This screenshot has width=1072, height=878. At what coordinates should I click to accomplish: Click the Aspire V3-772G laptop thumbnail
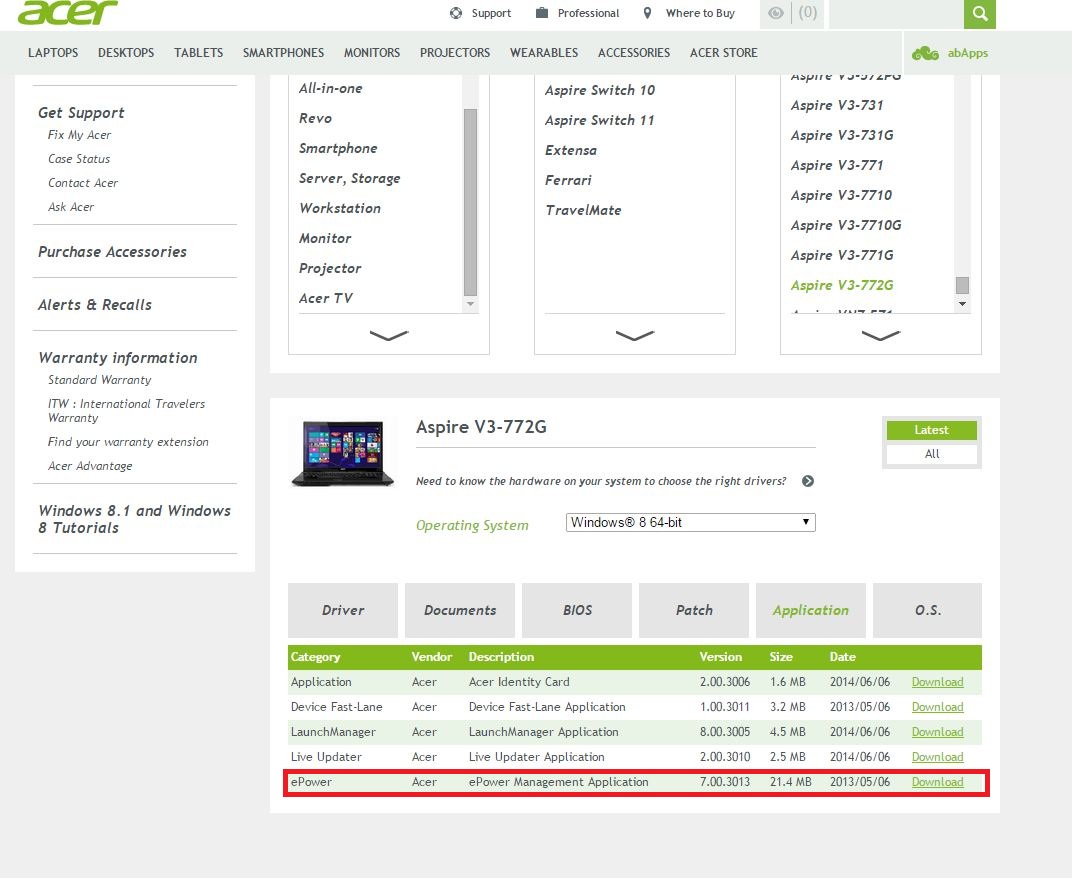coord(337,453)
